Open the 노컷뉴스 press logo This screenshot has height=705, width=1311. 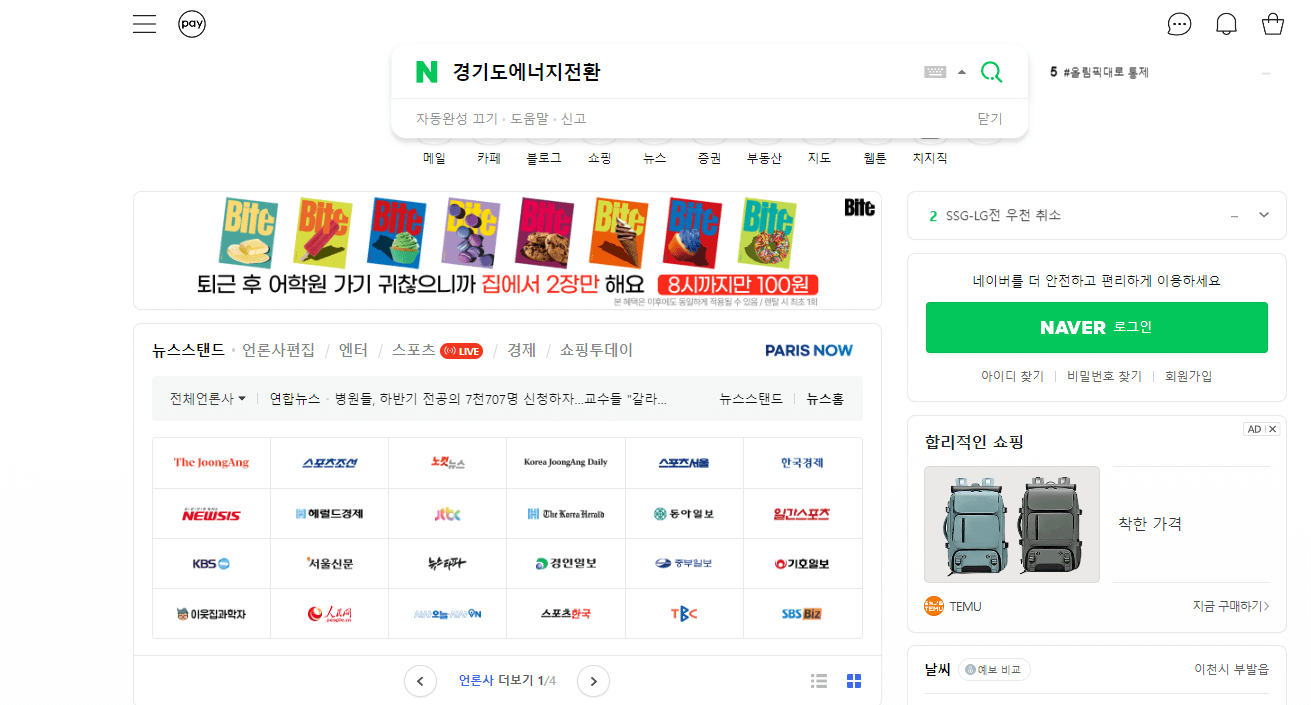(448, 463)
